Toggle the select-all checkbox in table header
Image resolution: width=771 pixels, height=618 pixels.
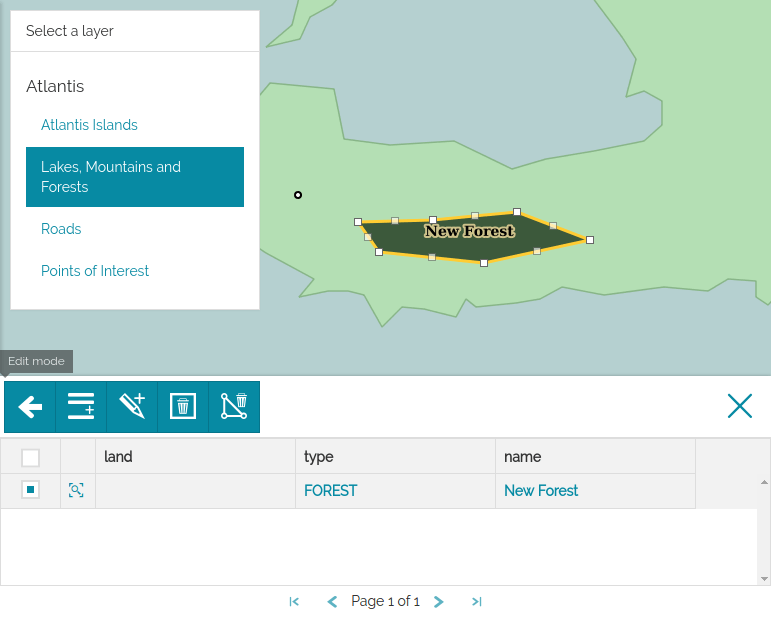[31, 458]
